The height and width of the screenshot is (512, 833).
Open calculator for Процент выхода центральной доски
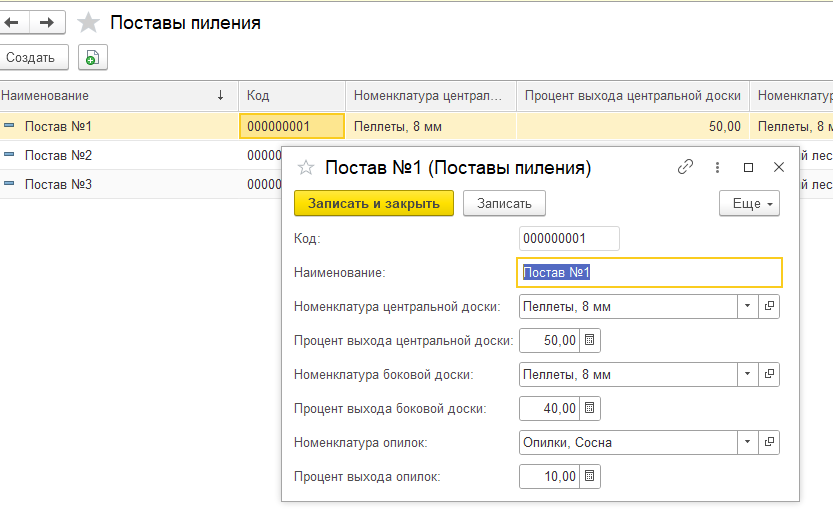pyautogui.click(x=590, y=340)
